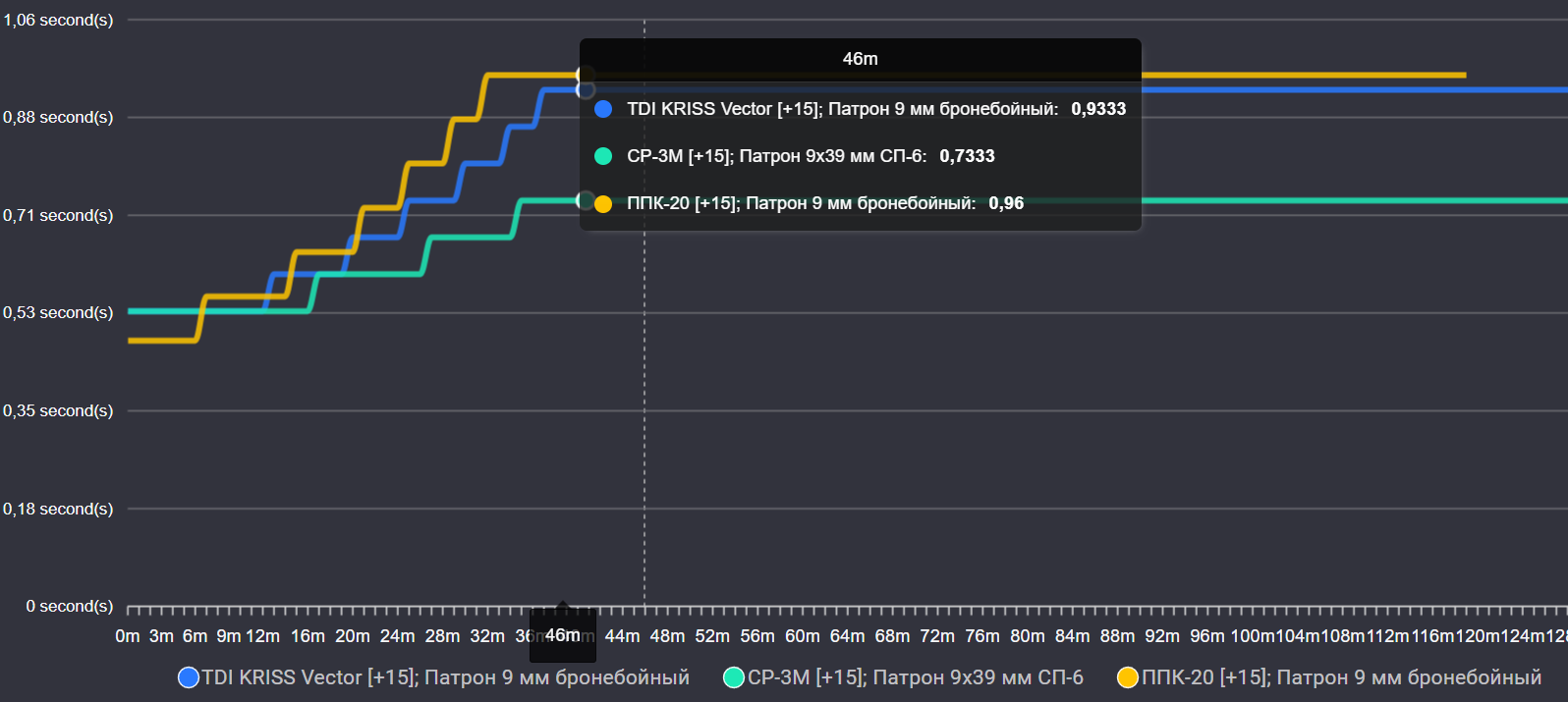Click the 116m label on the x-axis
This screenshot has height=702, width=1568.
click(x=1432, y=636)
